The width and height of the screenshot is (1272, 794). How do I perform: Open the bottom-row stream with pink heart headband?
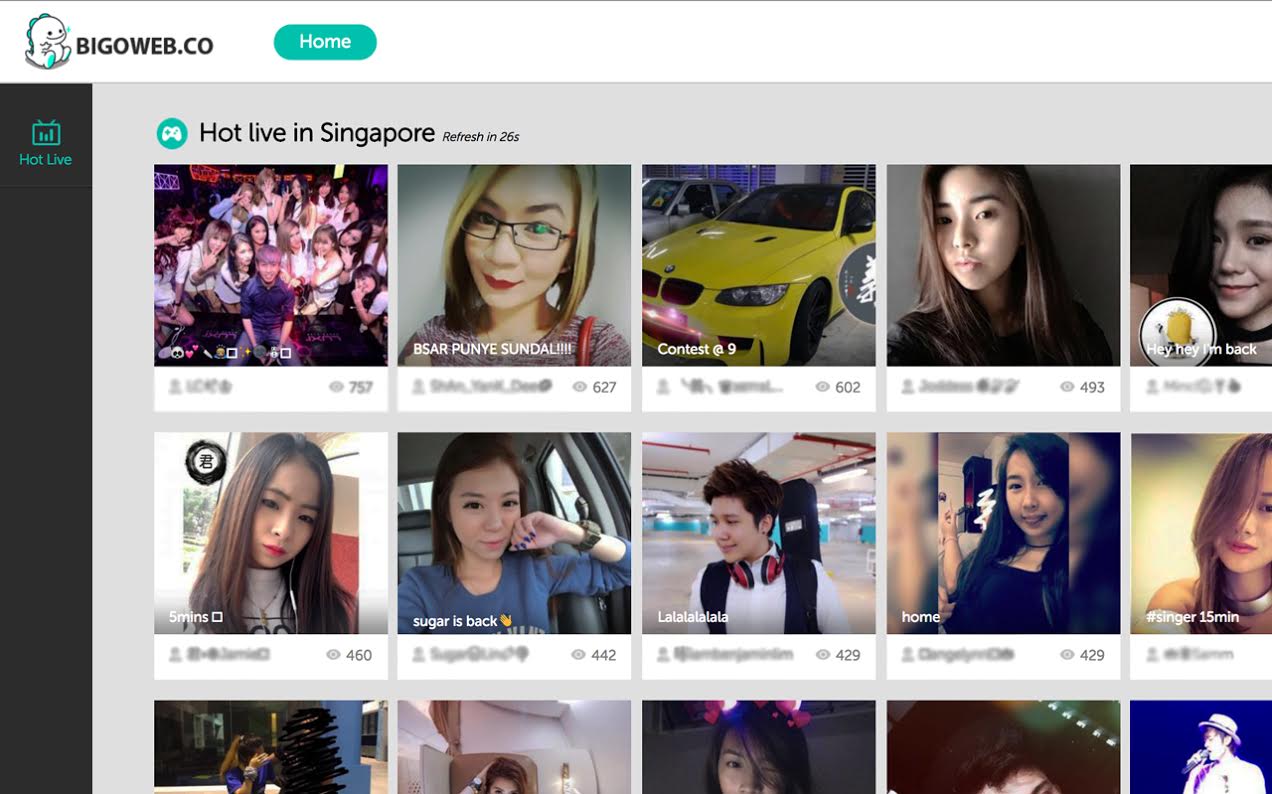click(x=759, y=747)
